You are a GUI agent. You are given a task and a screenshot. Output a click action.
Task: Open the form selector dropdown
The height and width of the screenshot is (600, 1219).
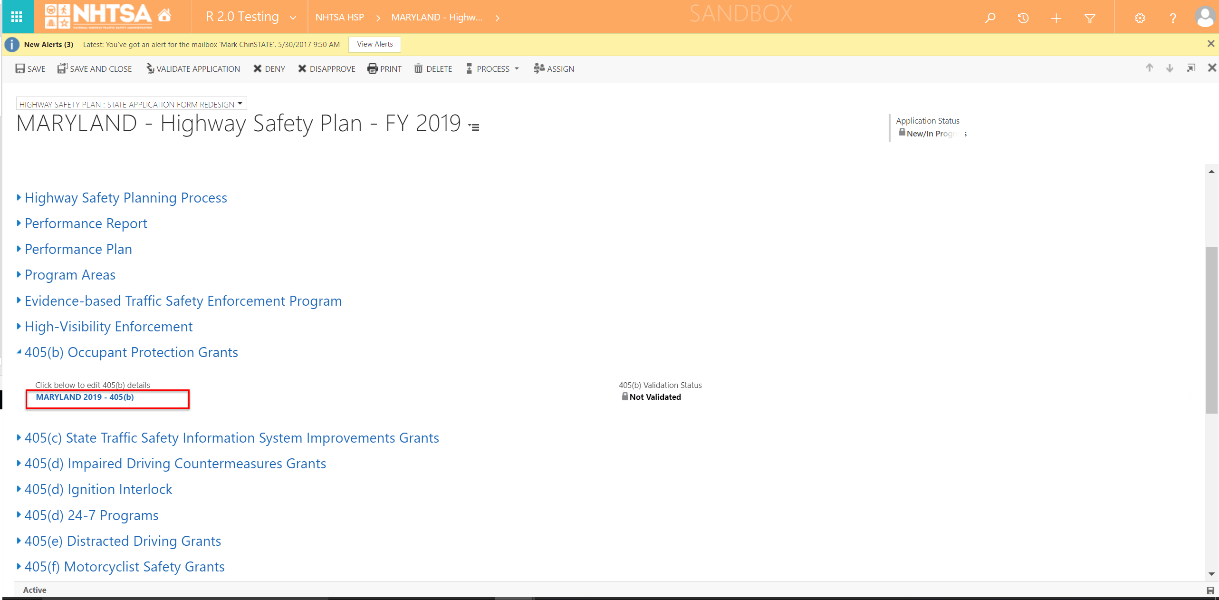(x=130, y=104)
